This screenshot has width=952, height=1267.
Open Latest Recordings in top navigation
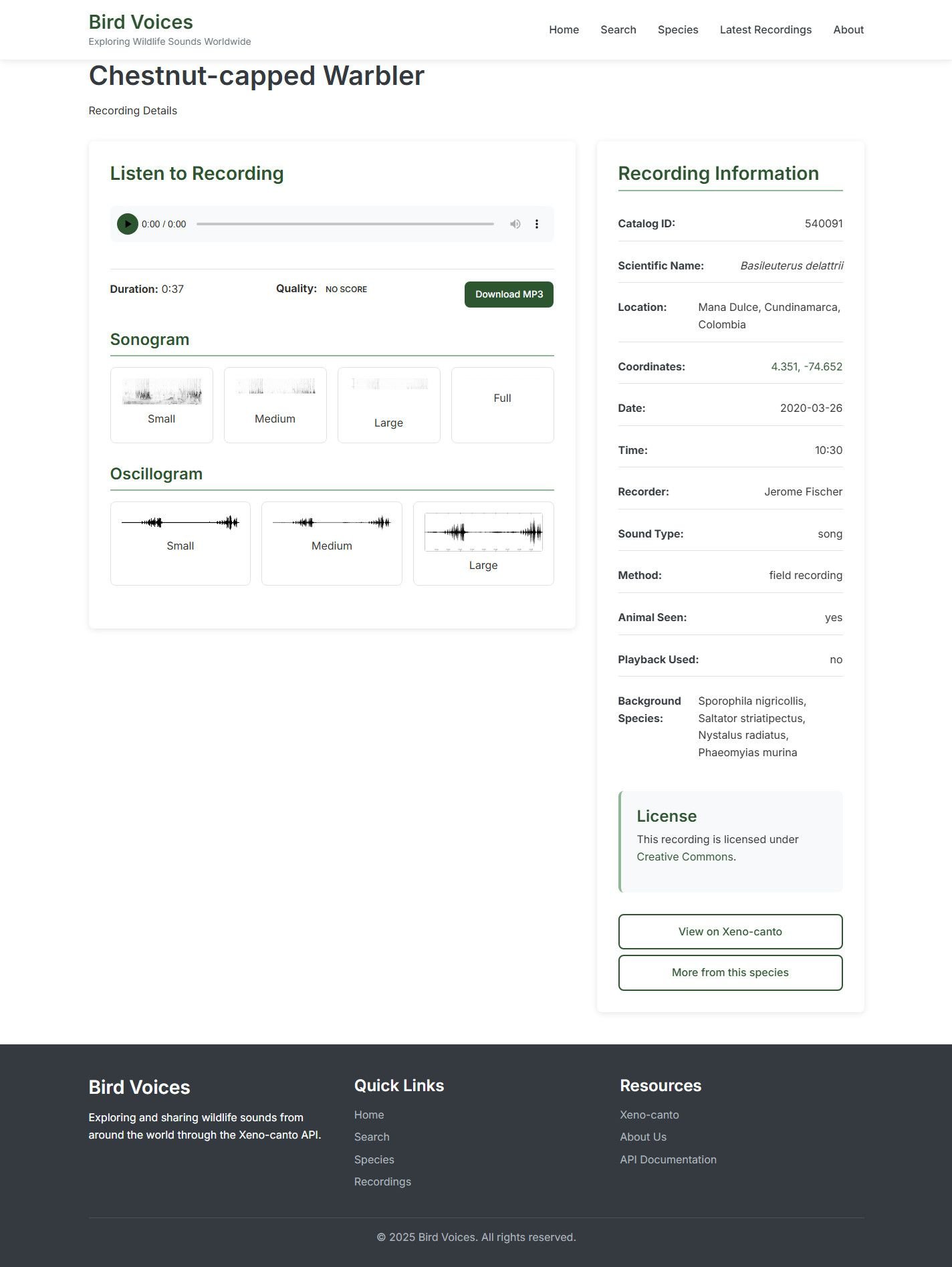(765, 29)
